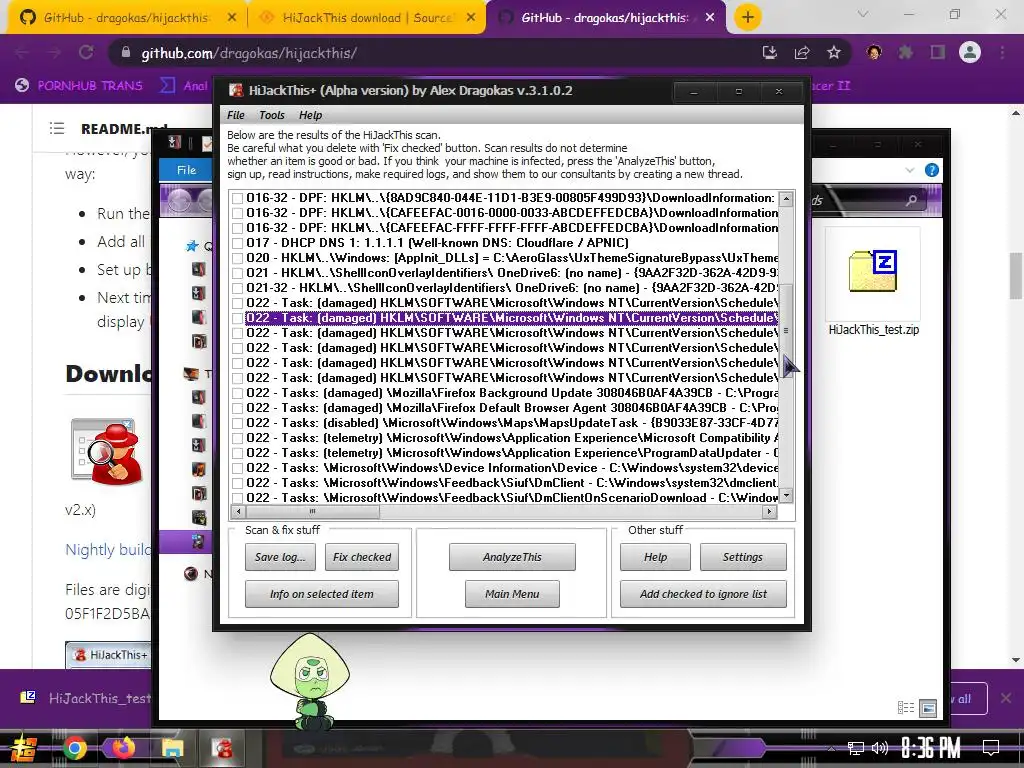This screenshot has height=768, width=1024.
Task: Close the downloads bar
Action: (1006, 698)
